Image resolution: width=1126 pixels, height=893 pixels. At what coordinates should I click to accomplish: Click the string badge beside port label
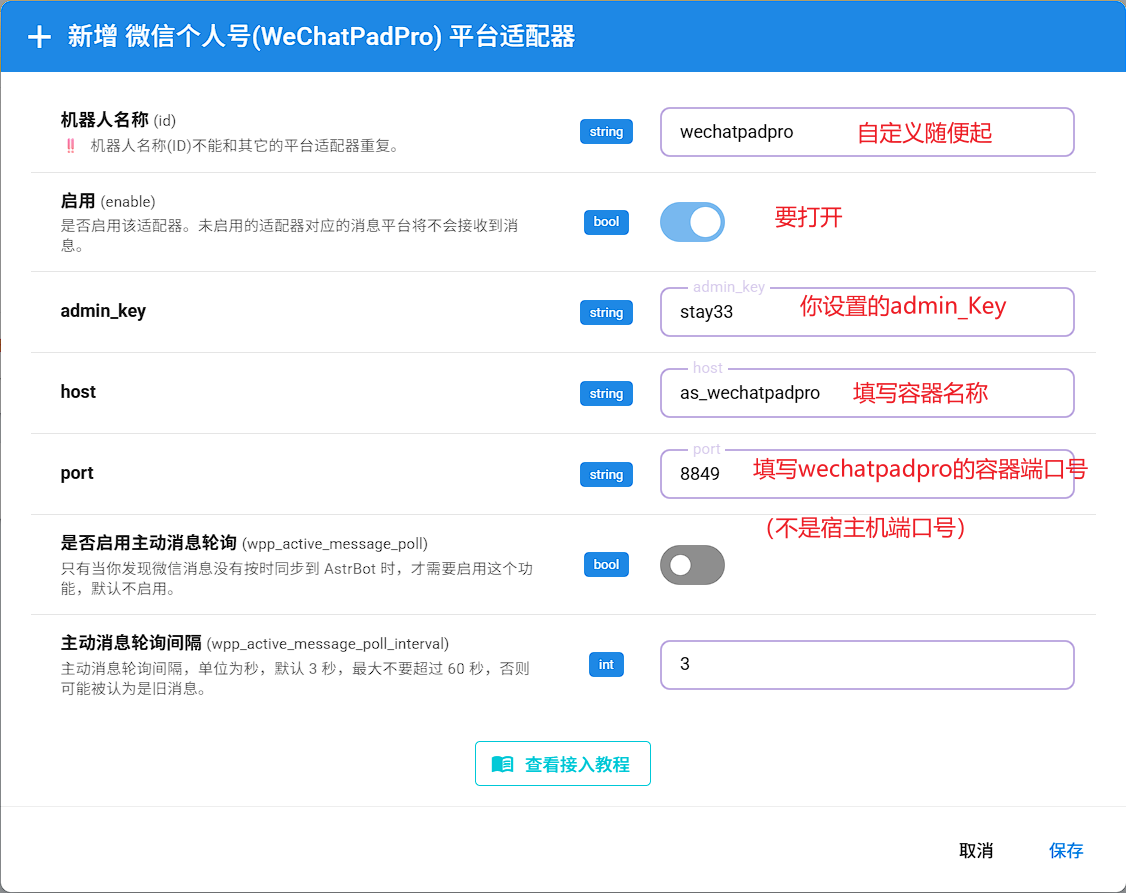606,474
